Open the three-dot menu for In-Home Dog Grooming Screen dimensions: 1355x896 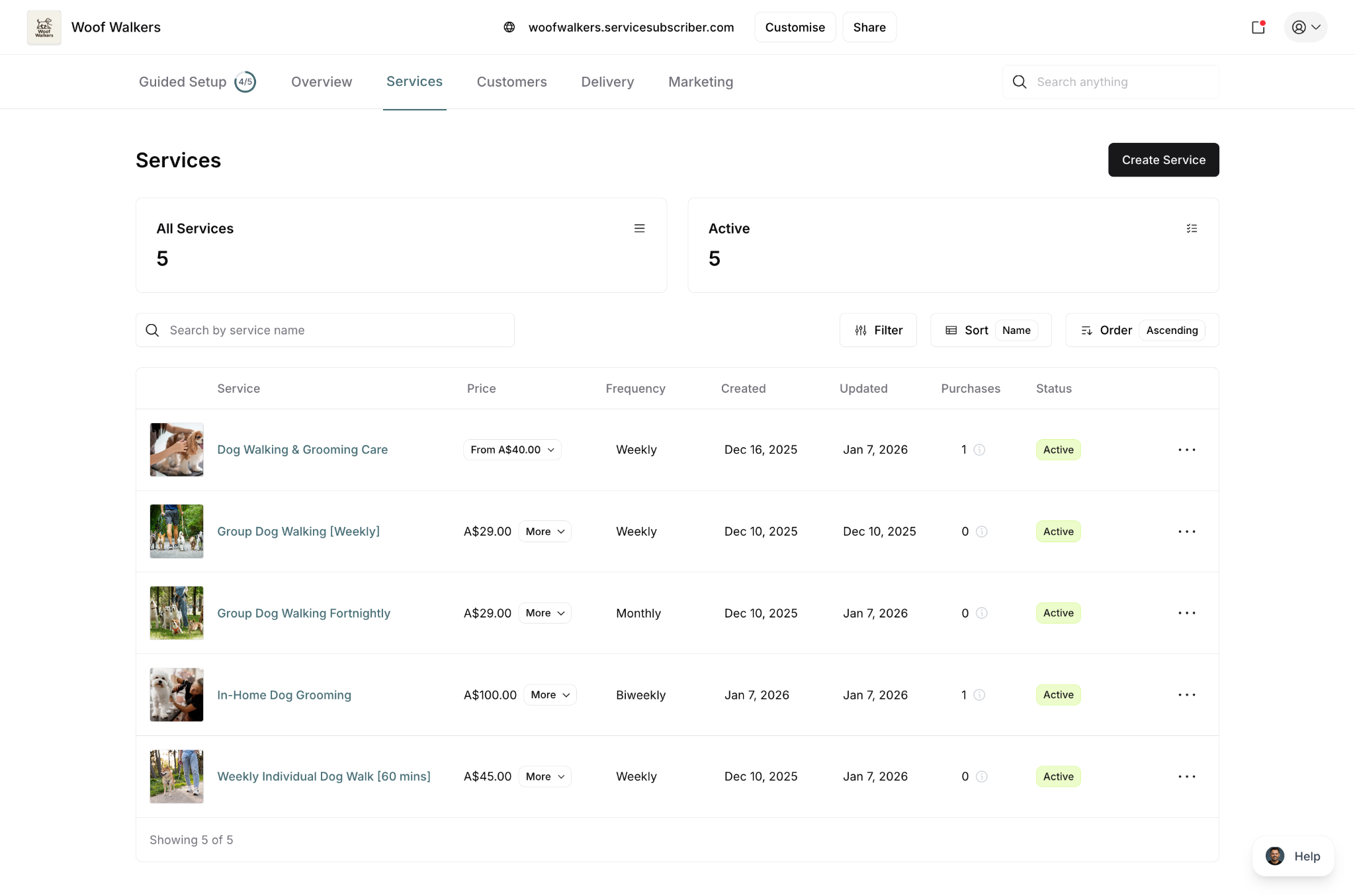tap(1186, 694)
